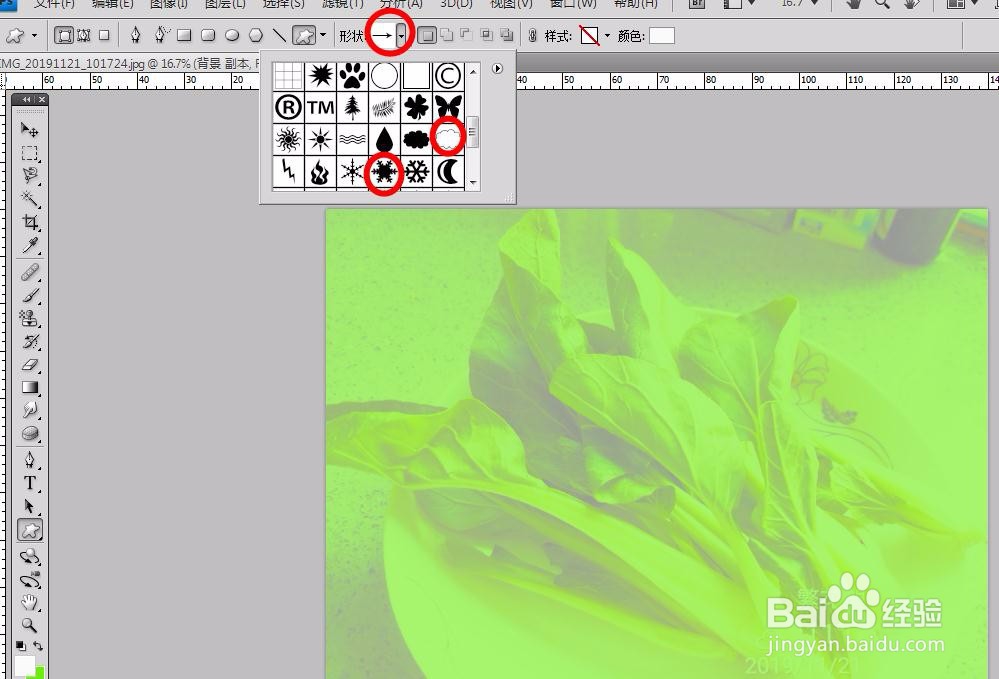The height and width of the screenshot is (679, 999).
Task: Pick the crescent moon shape
Action: (448, 171)
